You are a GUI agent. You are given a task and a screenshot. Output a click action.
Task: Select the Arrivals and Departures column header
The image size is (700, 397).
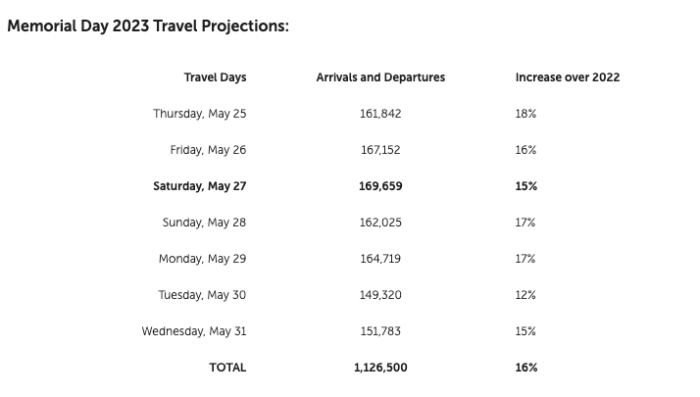point(380,77)
